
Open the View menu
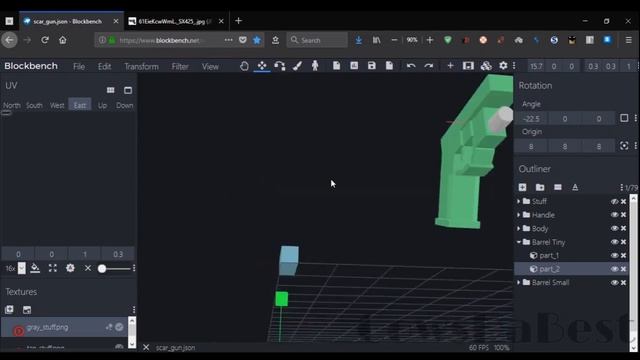(210, 67)
